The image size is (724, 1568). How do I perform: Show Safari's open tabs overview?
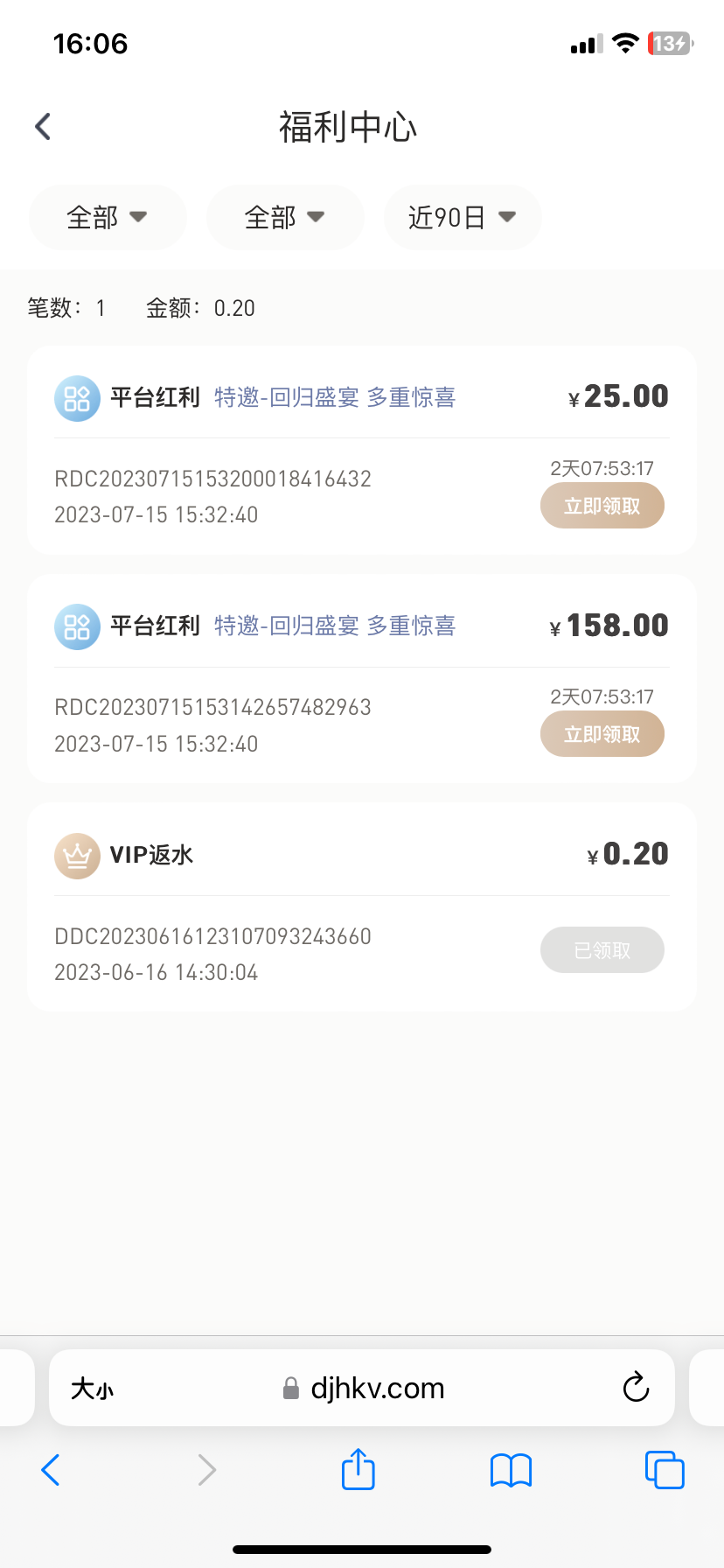click(x=664, y=1470)
